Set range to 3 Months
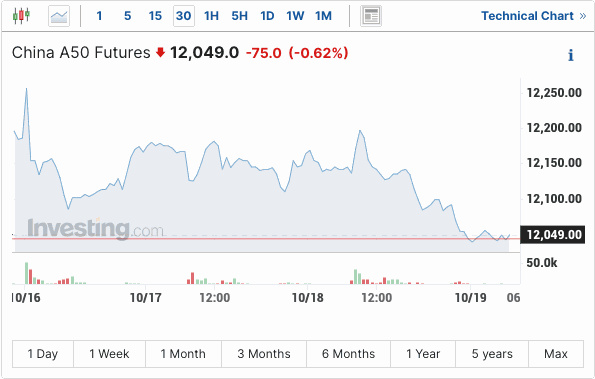Image resolution: width=595 pixels, height=379 pixels. click(x=264, y=354)
